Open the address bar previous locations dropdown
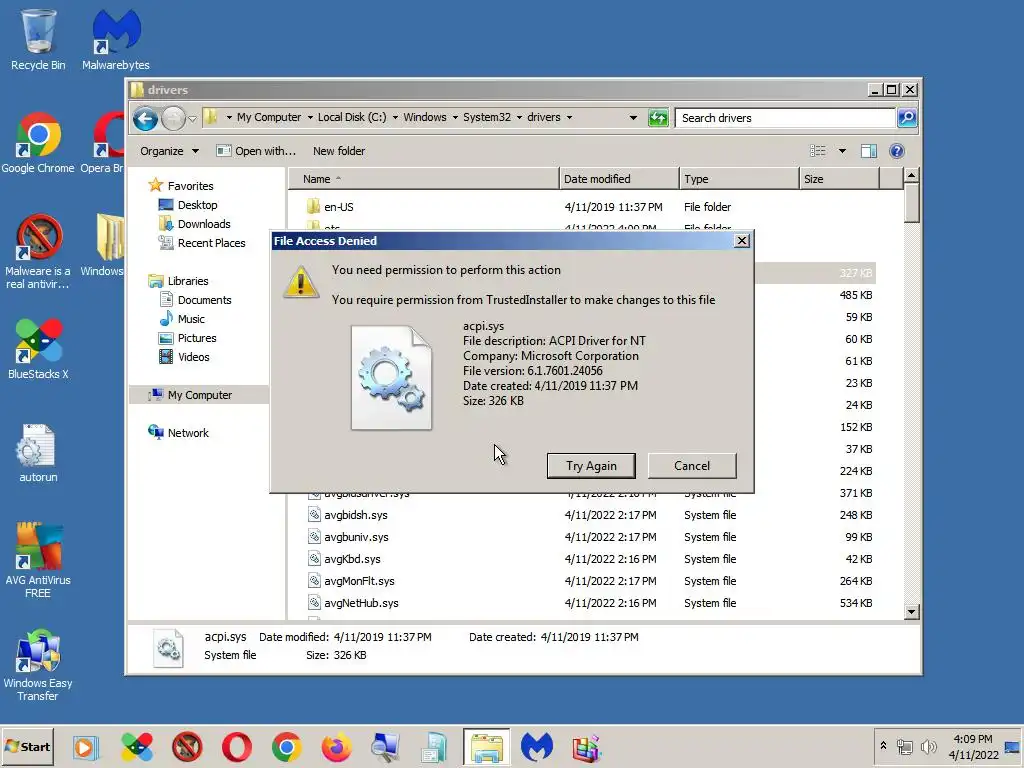The width and height of the screenshot is (1024, 768). click(x=633, y=118)
